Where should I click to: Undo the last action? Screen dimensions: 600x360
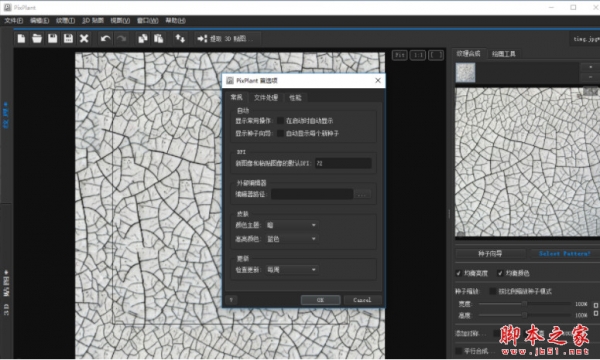click(x=105, y=38)
